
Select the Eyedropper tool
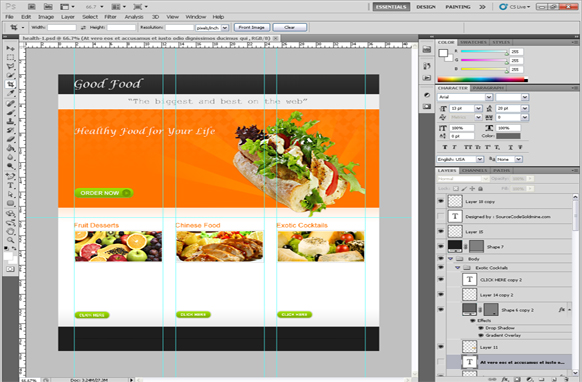coord(10,94)
